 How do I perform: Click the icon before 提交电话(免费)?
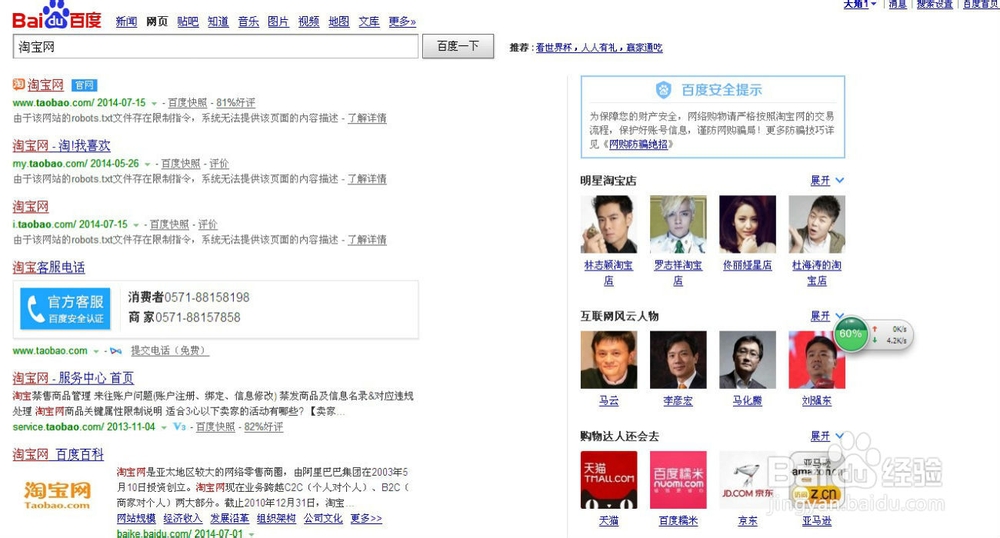(x=115, y=351)
